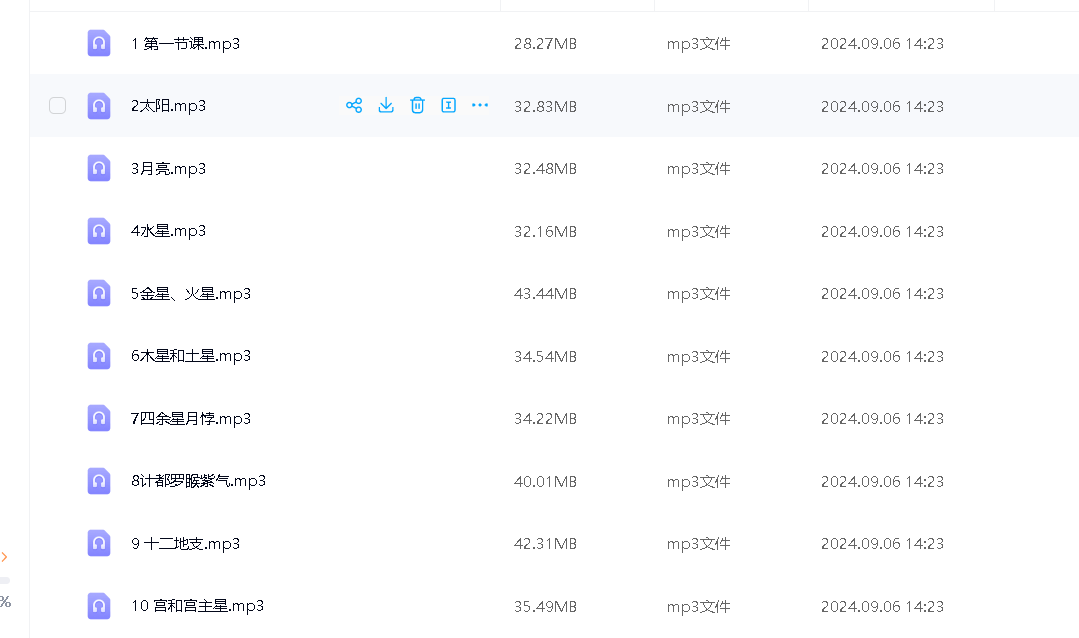Screen dimensions: 1079x638
Task: Download the 2太阳.mp3 file
Action: 386,105
